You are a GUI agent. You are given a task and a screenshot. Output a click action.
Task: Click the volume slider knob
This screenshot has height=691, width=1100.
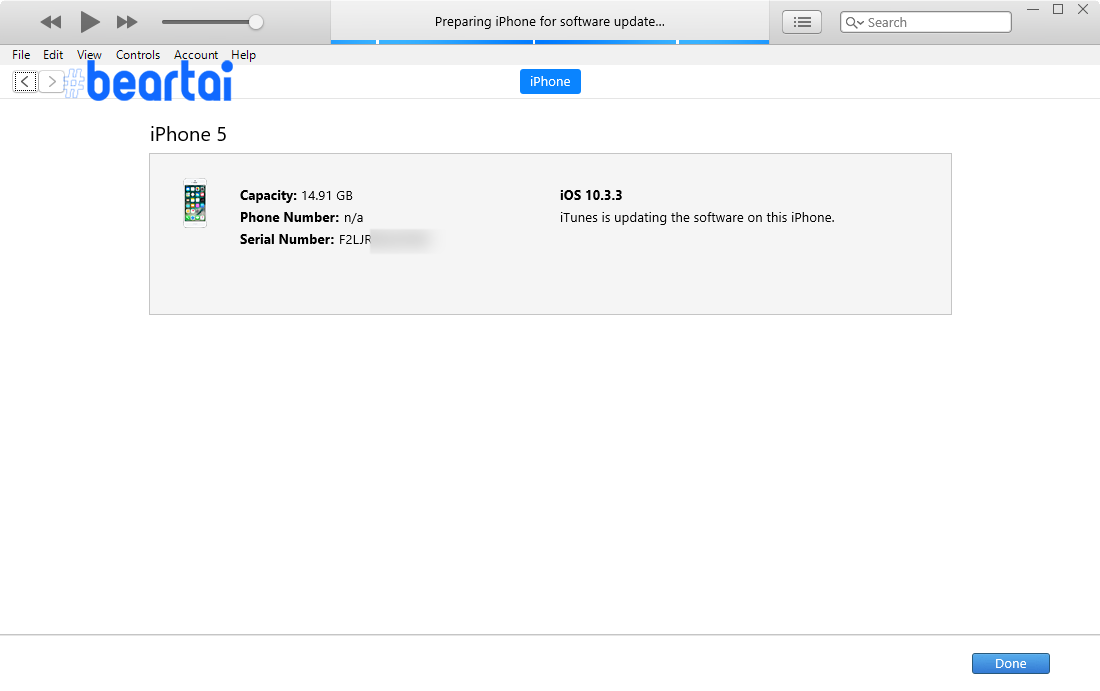click(x=256, y=22)
